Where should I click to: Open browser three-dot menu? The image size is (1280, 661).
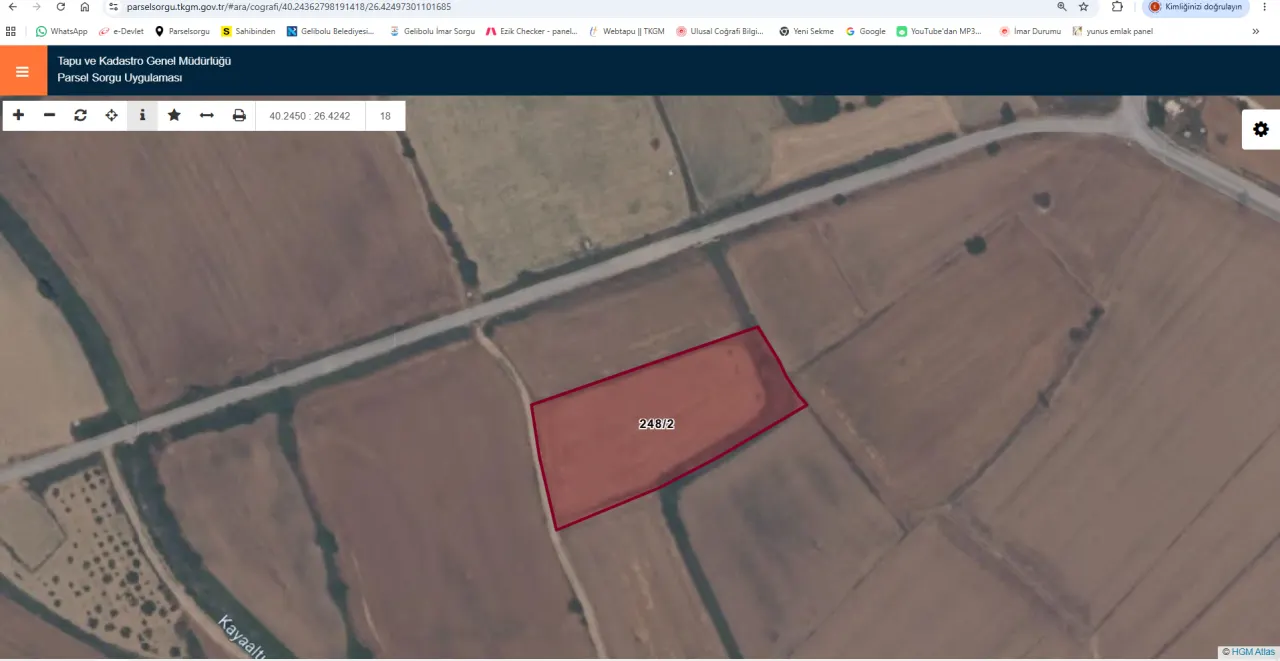[x=1265, y=7]
